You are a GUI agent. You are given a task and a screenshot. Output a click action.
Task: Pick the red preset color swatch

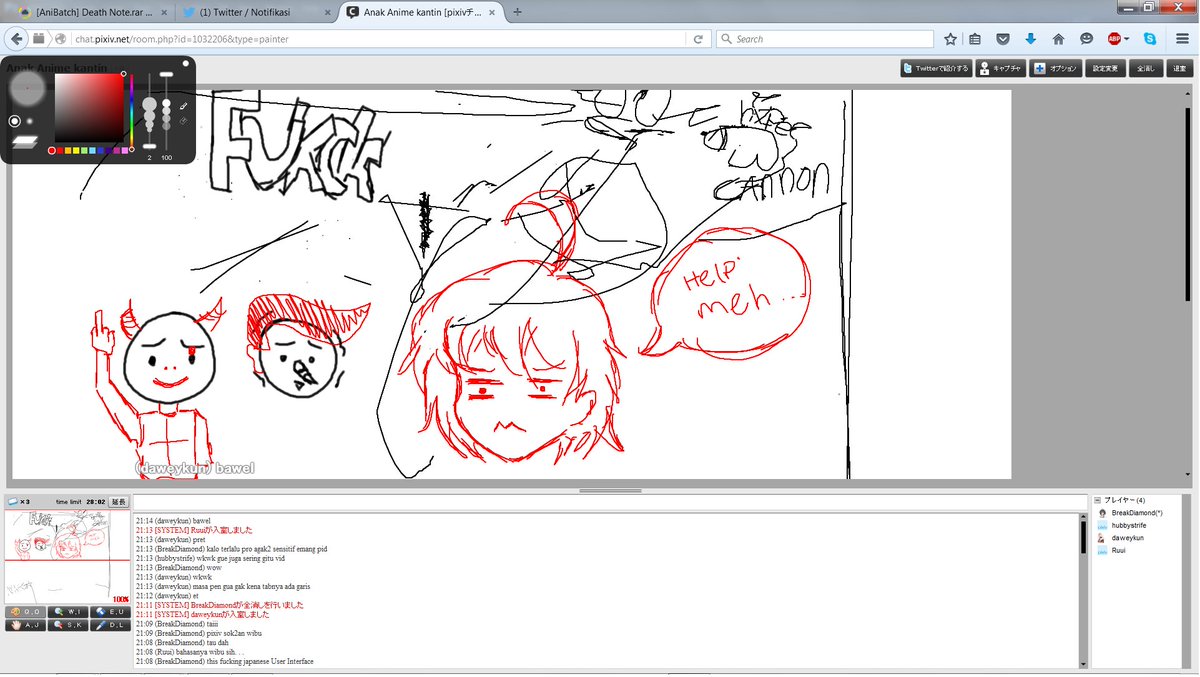(x=60, y=151)
